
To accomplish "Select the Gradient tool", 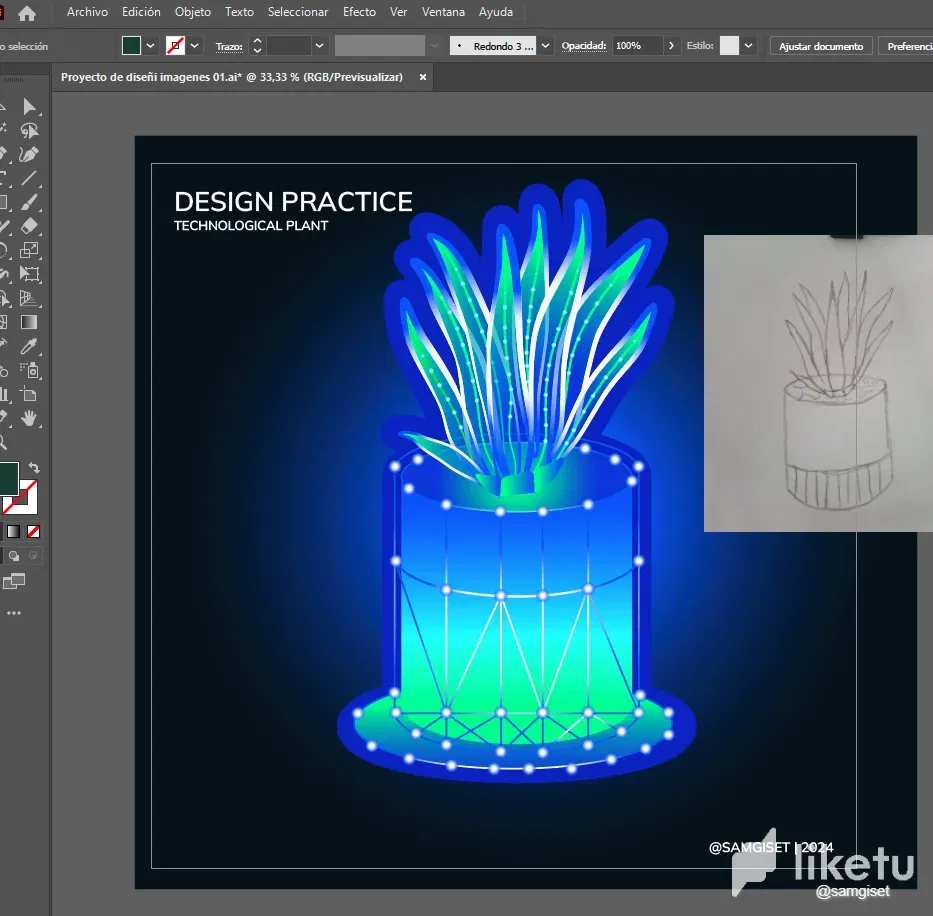I will (29, 322).
